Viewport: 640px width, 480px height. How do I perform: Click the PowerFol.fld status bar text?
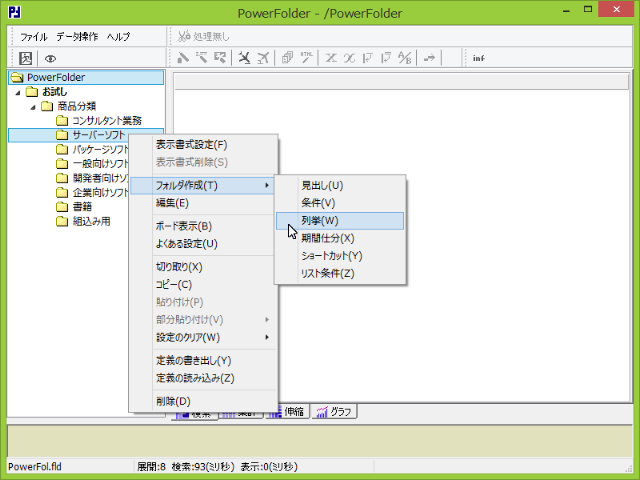point(35,467)
